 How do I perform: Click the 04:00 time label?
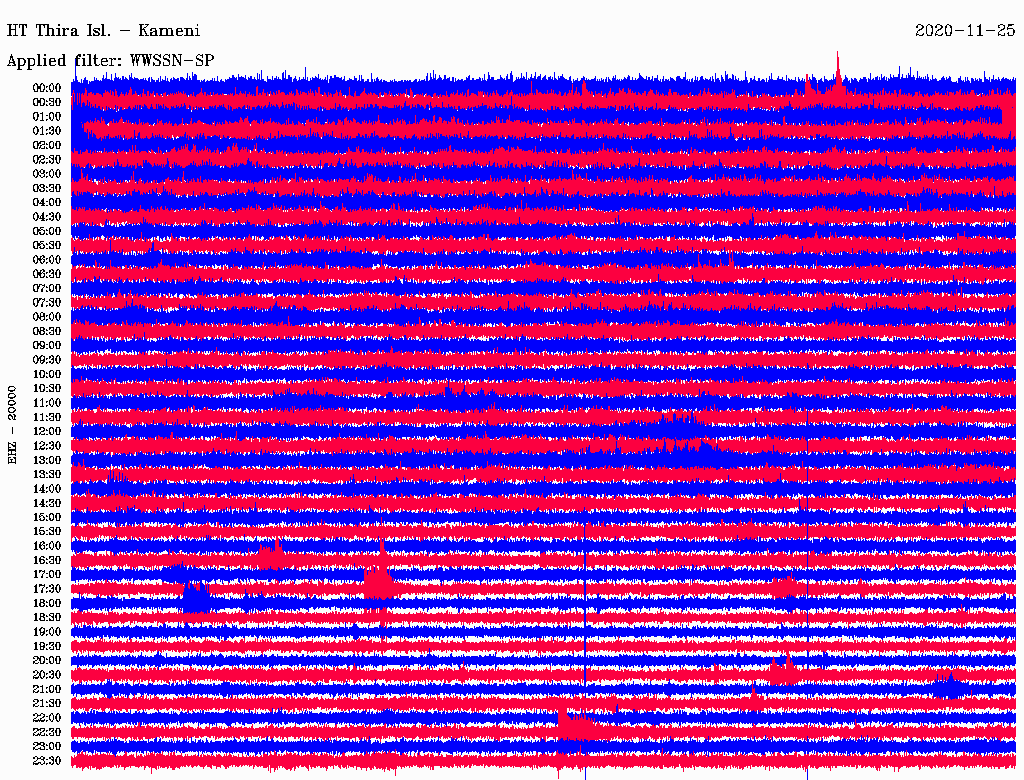pyautogui.click(x=47, y=202)
